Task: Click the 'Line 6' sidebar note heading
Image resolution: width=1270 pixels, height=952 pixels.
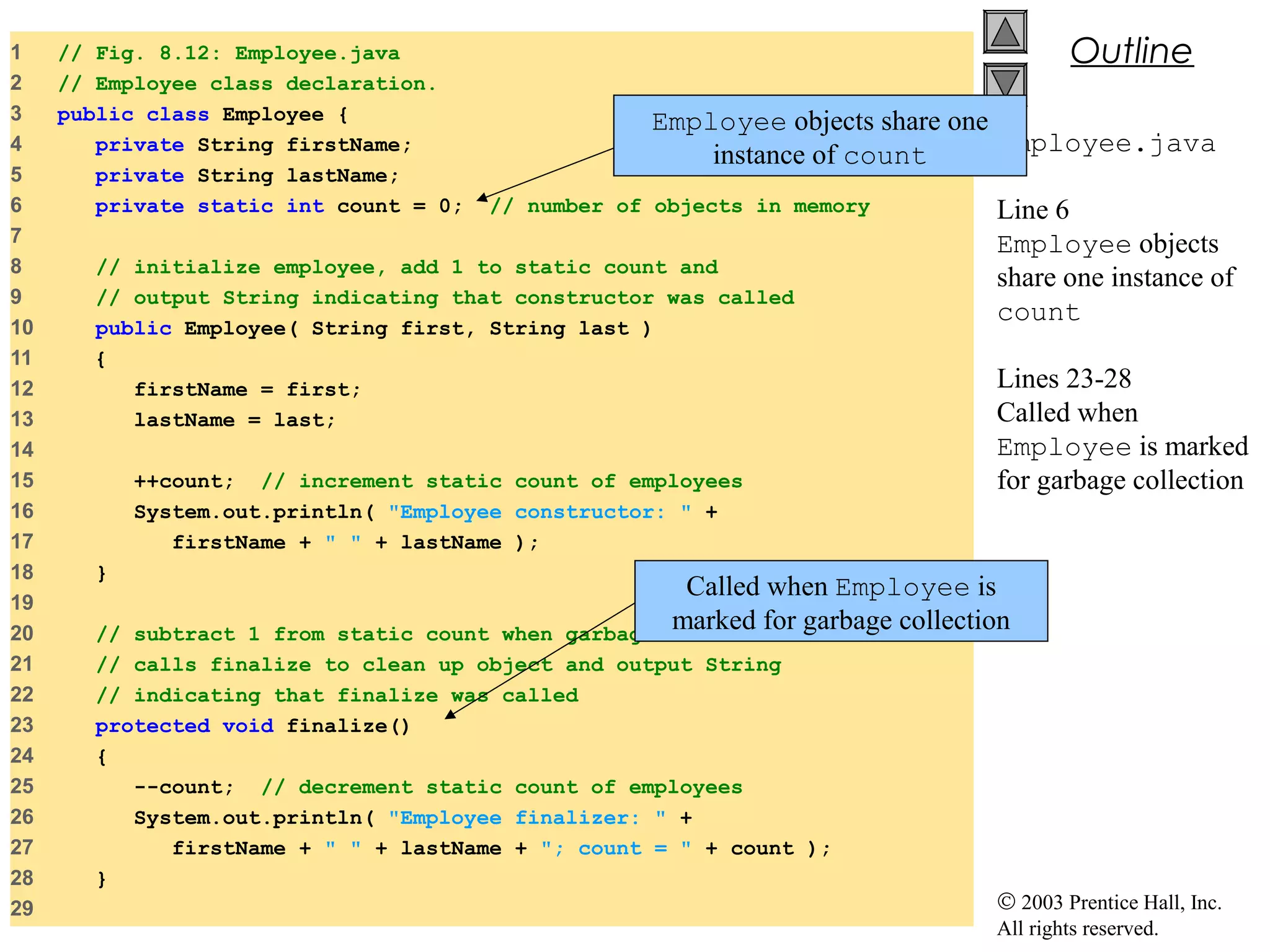Action: 1032,210
